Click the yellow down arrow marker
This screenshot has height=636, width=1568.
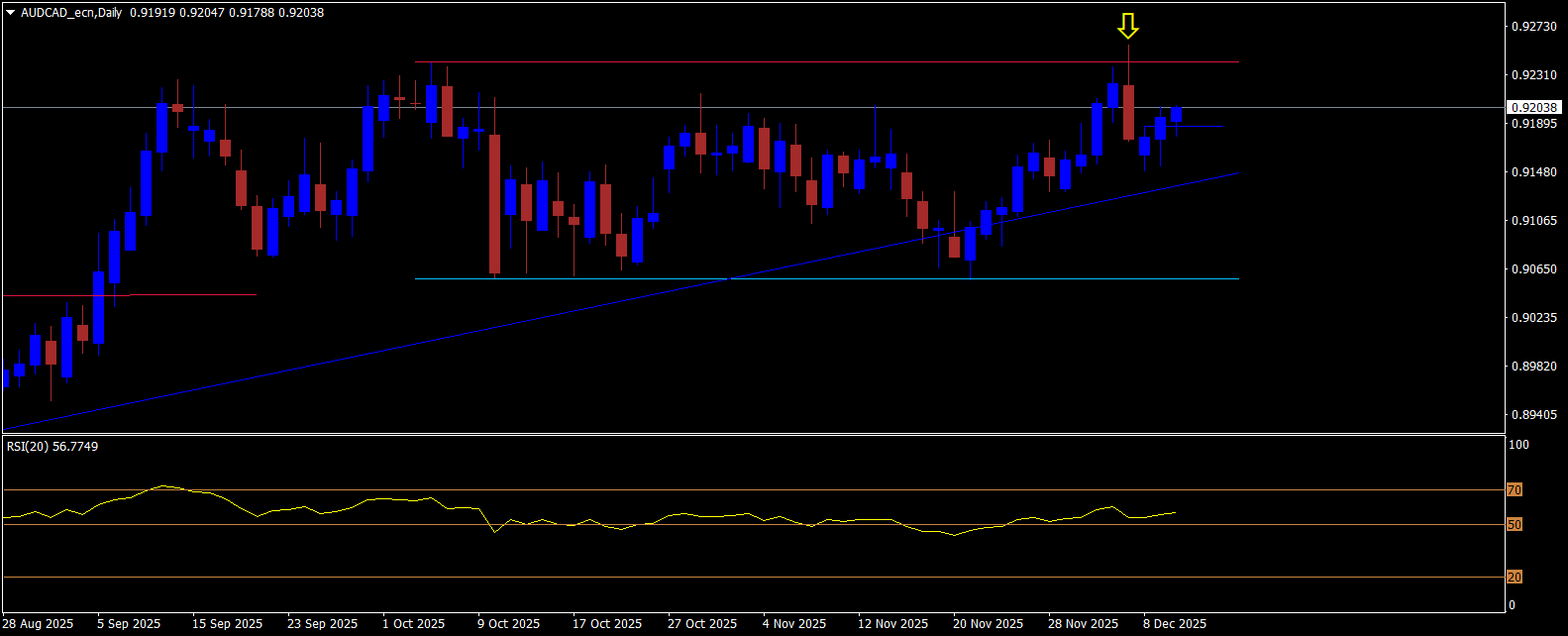pyautogui.click(x=1127, y=27)
